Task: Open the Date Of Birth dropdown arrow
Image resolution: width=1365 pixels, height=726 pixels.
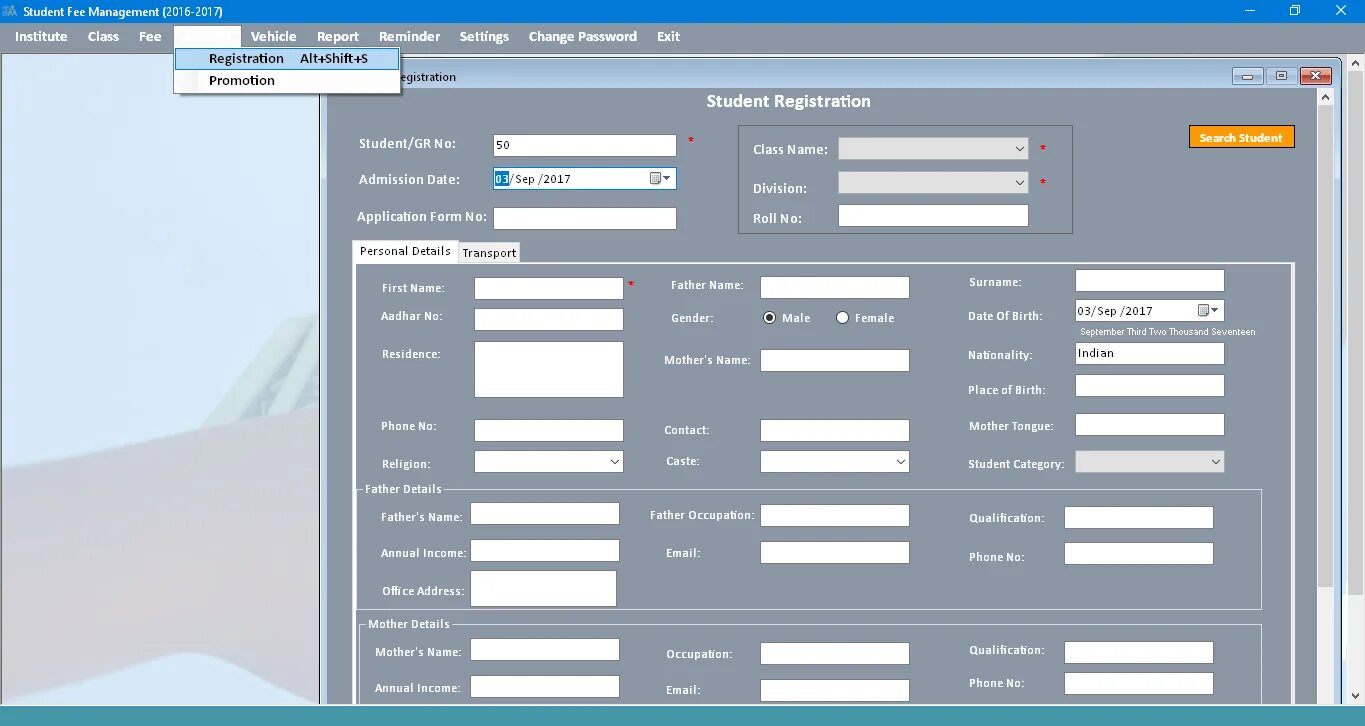Action: (1216, 310)
